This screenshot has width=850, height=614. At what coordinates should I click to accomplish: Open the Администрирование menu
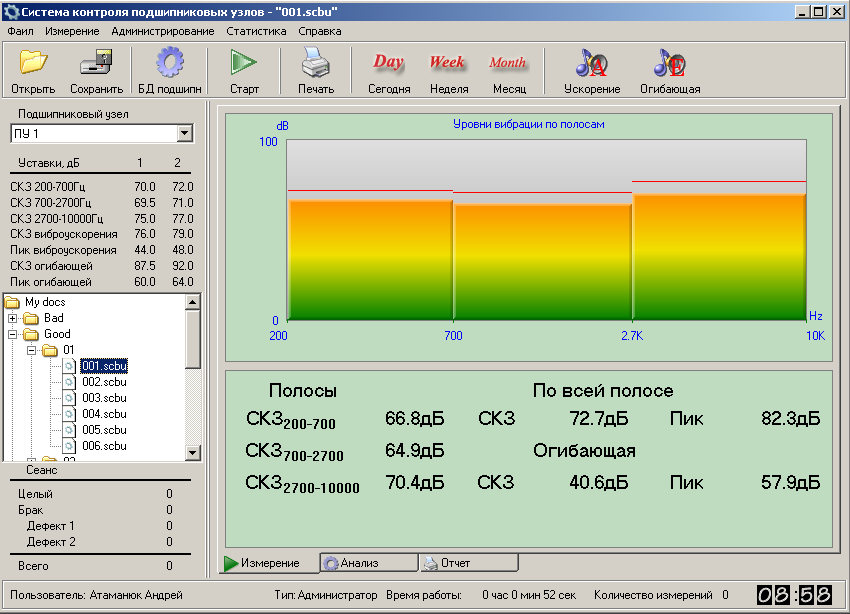pos(163,31)
